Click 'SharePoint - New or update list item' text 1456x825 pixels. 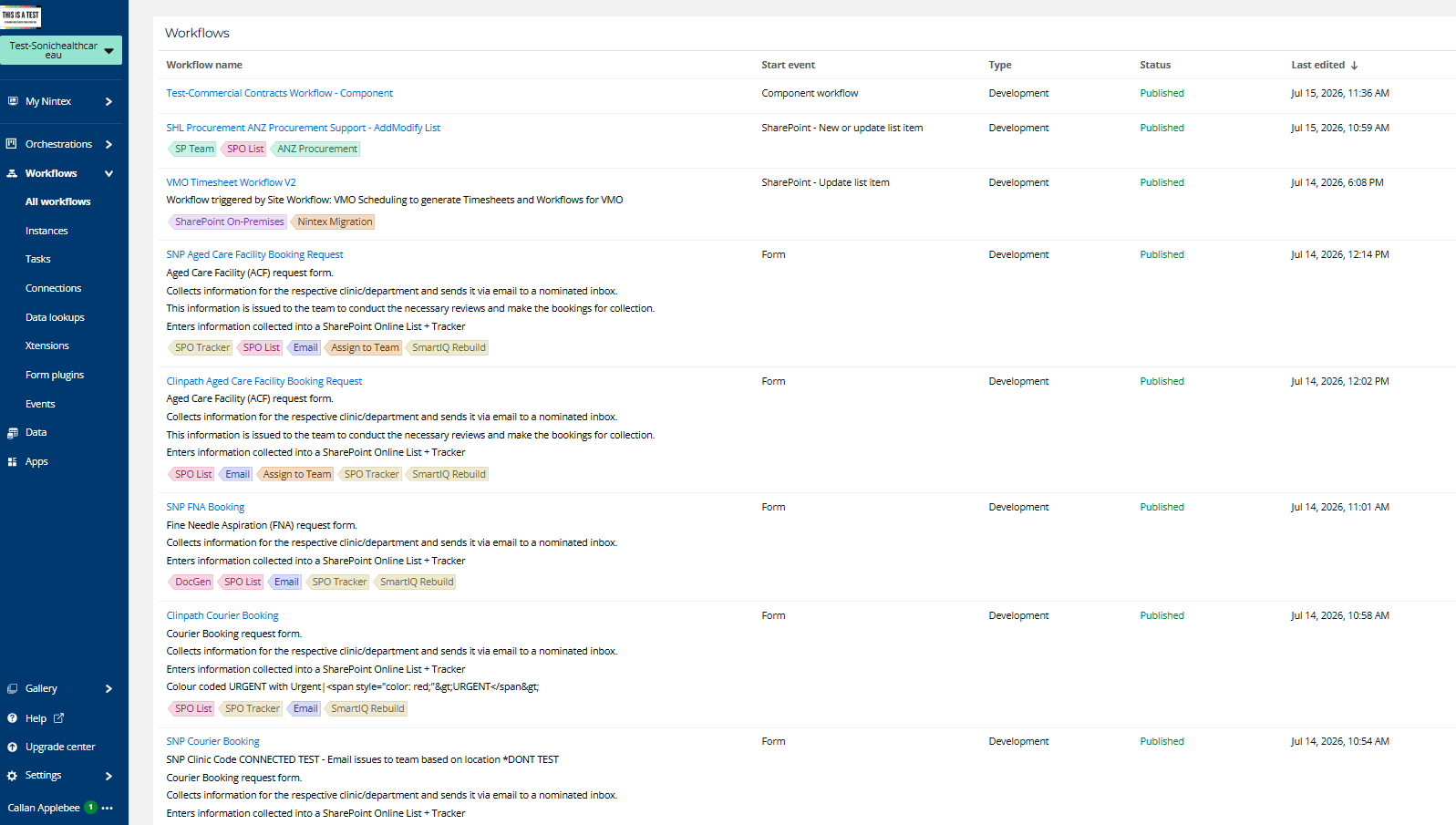842,129
